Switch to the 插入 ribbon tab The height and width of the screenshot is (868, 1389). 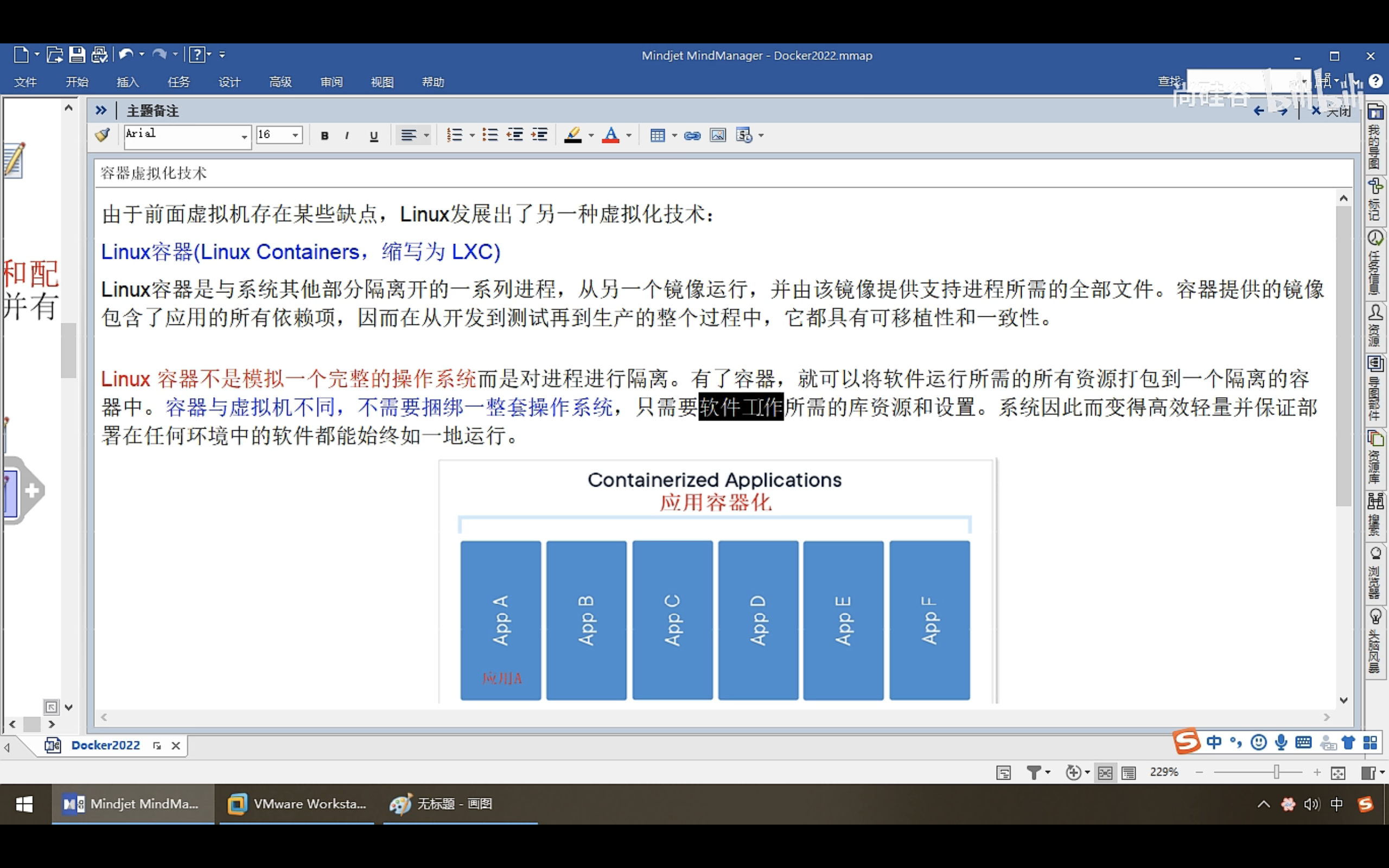(128, 82)
